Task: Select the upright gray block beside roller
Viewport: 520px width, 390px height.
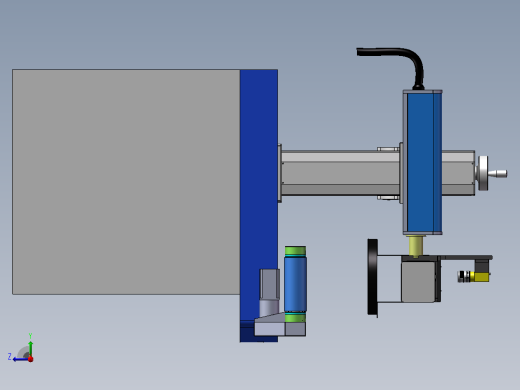Action: pyautogui.click(x=269, y=284)
